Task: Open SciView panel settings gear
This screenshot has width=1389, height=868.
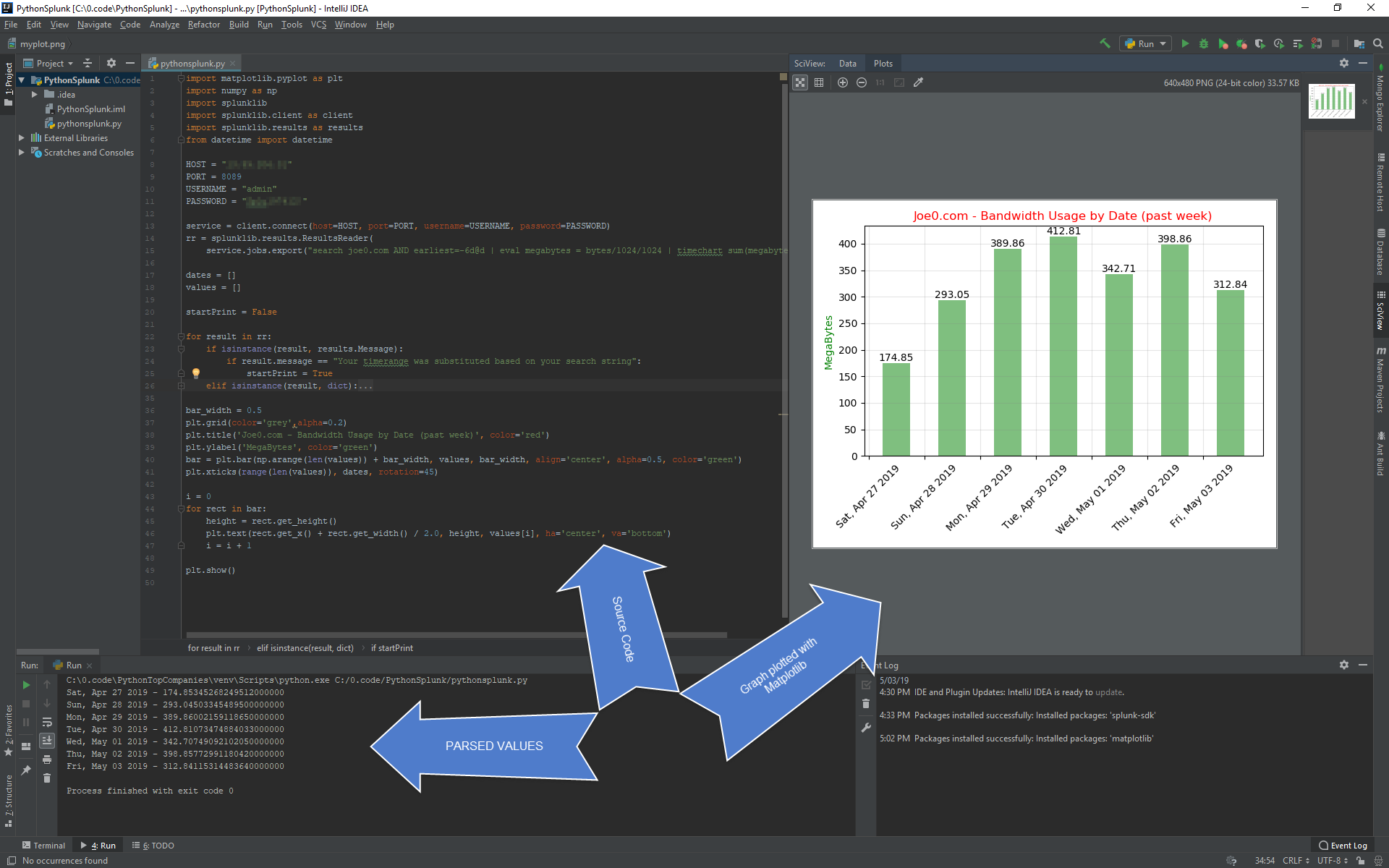Action: click(x=1344, y=63)
